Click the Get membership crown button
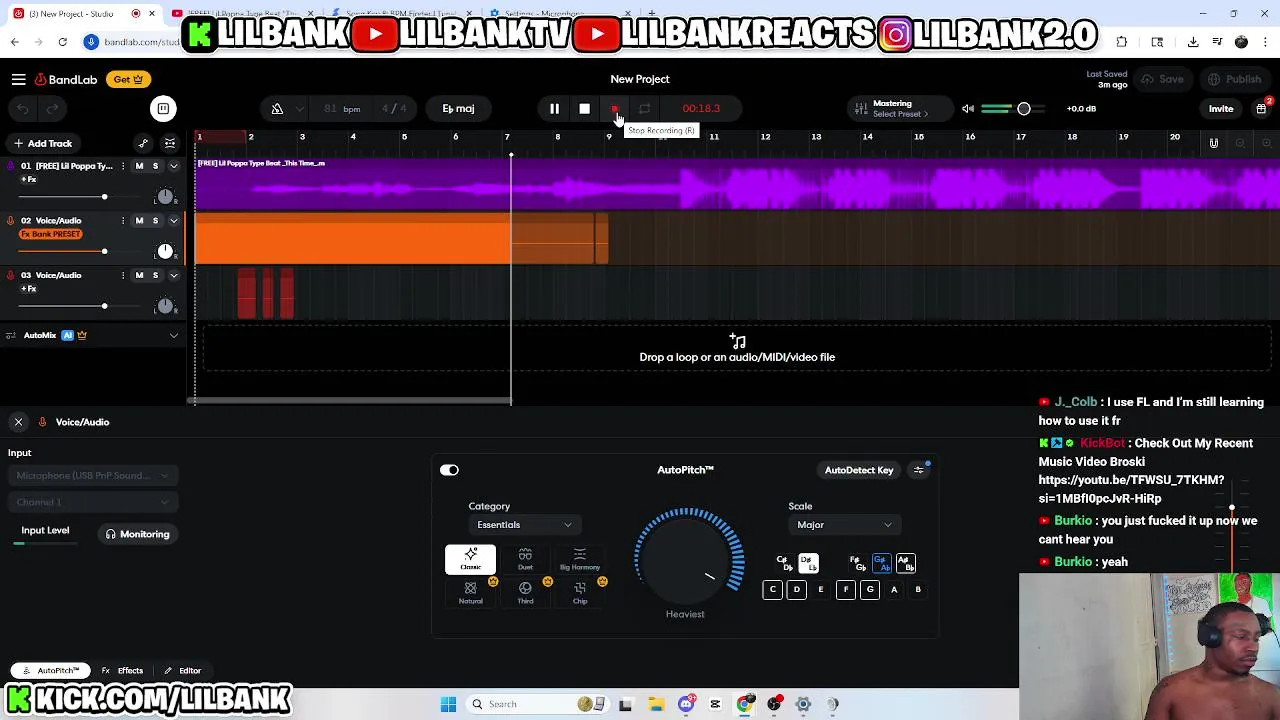 click(x=128, y=79)
